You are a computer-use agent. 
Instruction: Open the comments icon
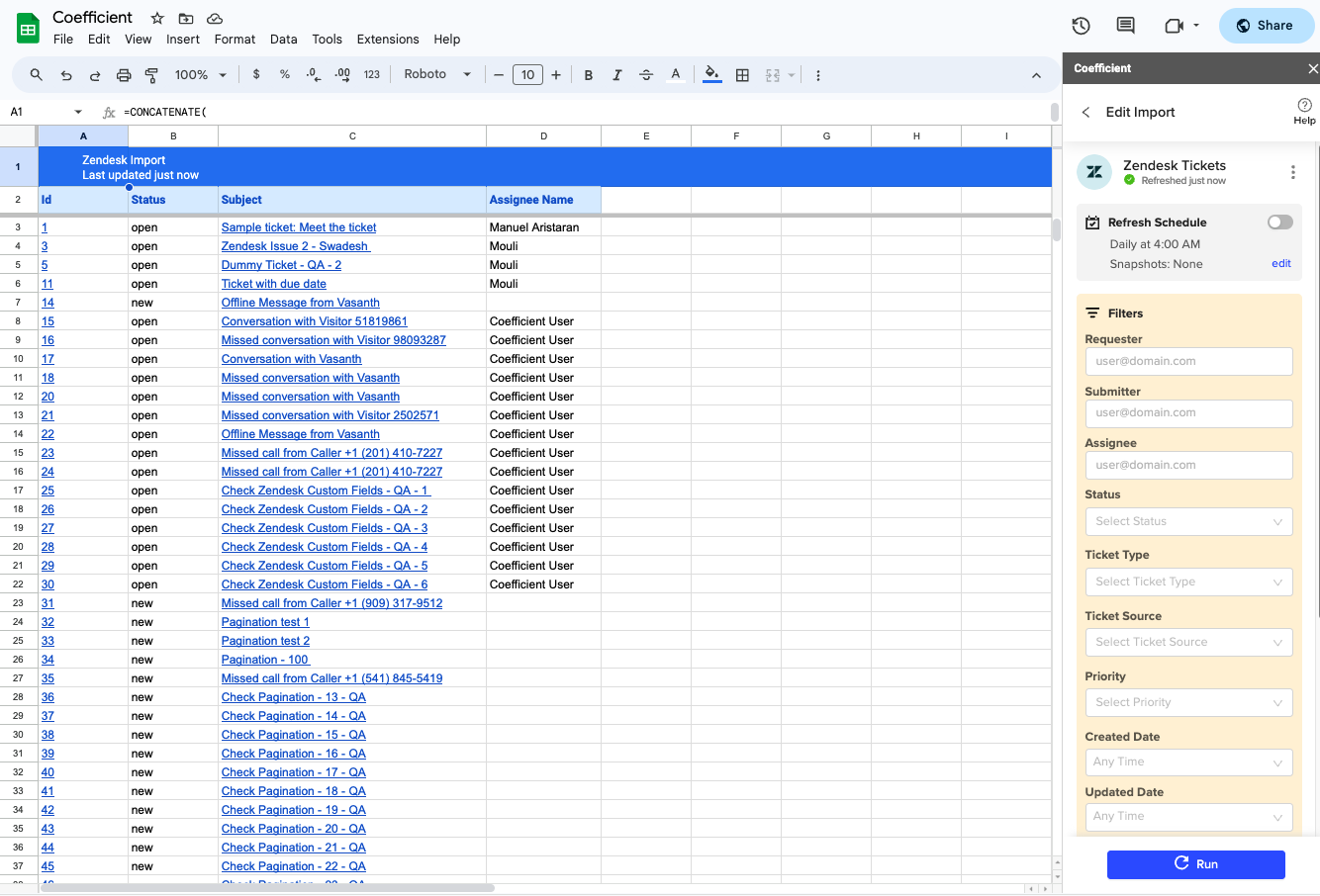click(x=1125, y=26)
